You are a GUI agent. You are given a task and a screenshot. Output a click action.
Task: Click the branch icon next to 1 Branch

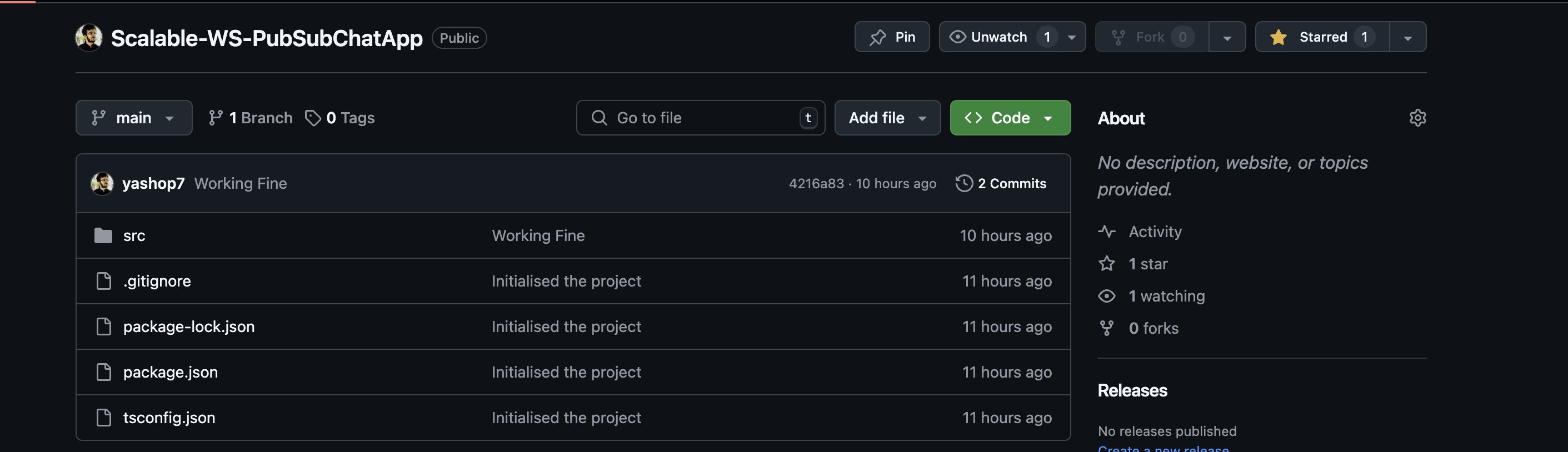216,118
